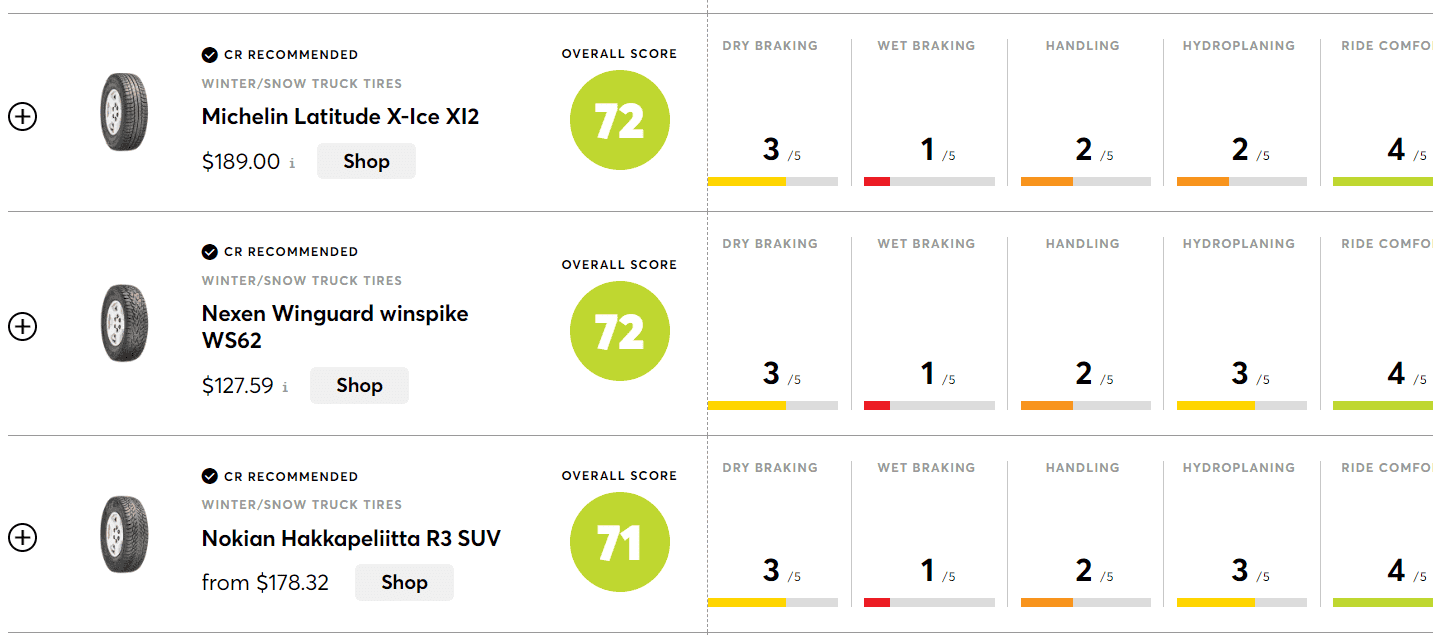
Task: Click the Nexen tire thumbnail image
Action: pos(124,323)
